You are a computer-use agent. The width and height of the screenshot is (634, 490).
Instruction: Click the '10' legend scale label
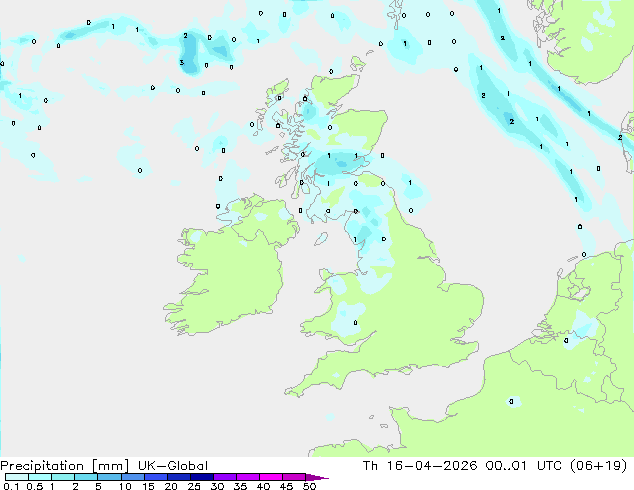click(x=125, y=486)
